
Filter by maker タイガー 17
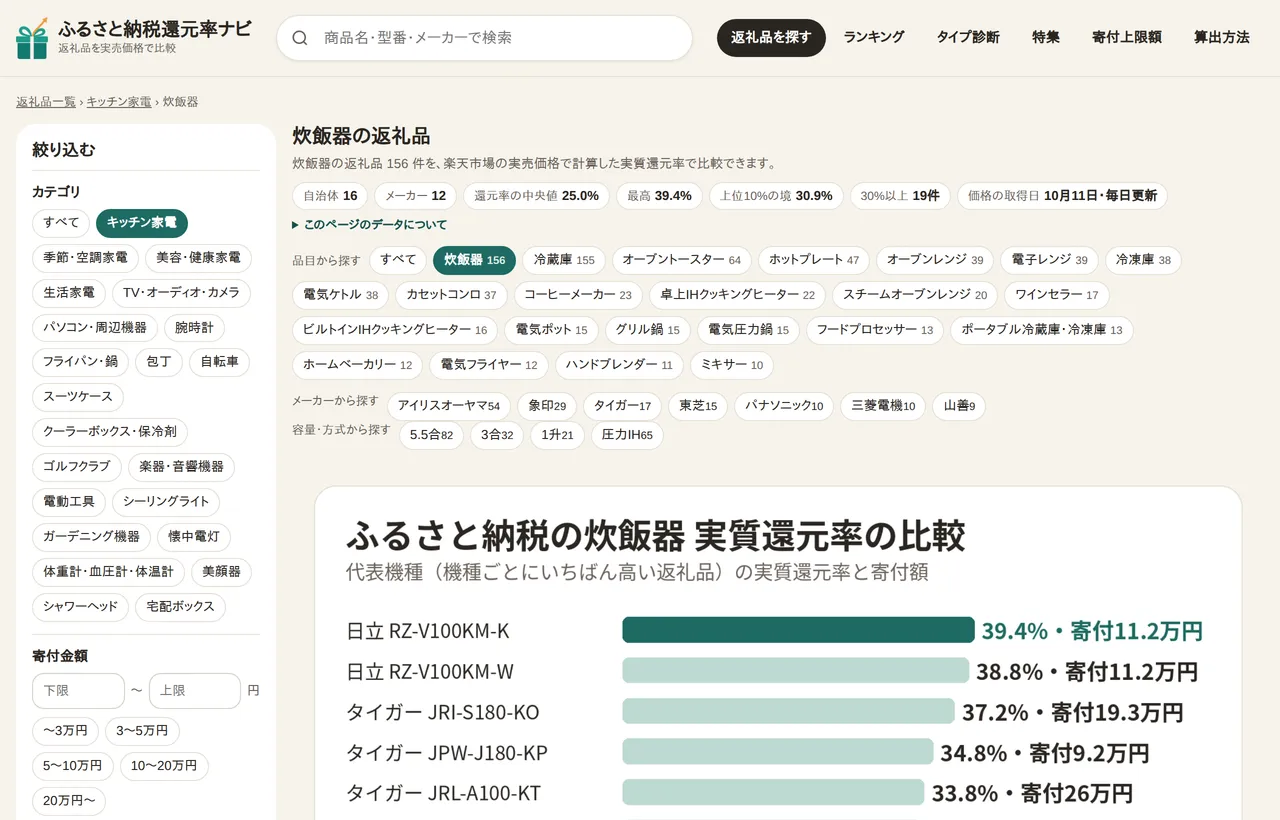click(622, 406)
